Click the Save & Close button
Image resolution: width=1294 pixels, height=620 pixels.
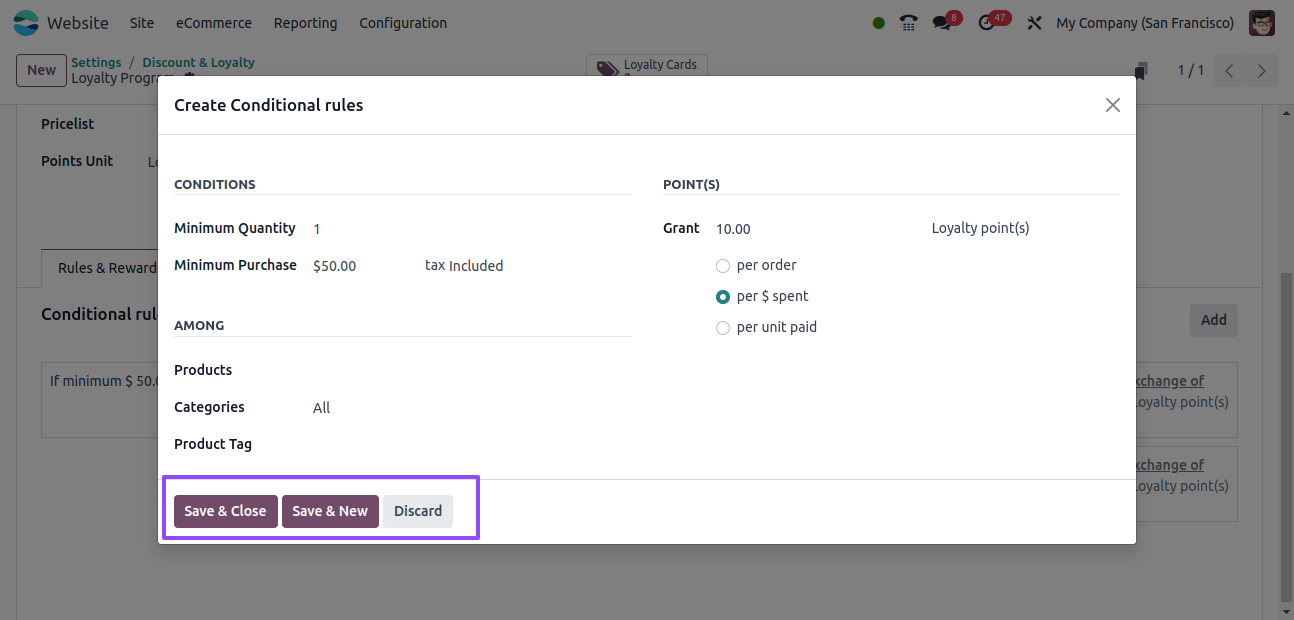[x=225, y=511]
